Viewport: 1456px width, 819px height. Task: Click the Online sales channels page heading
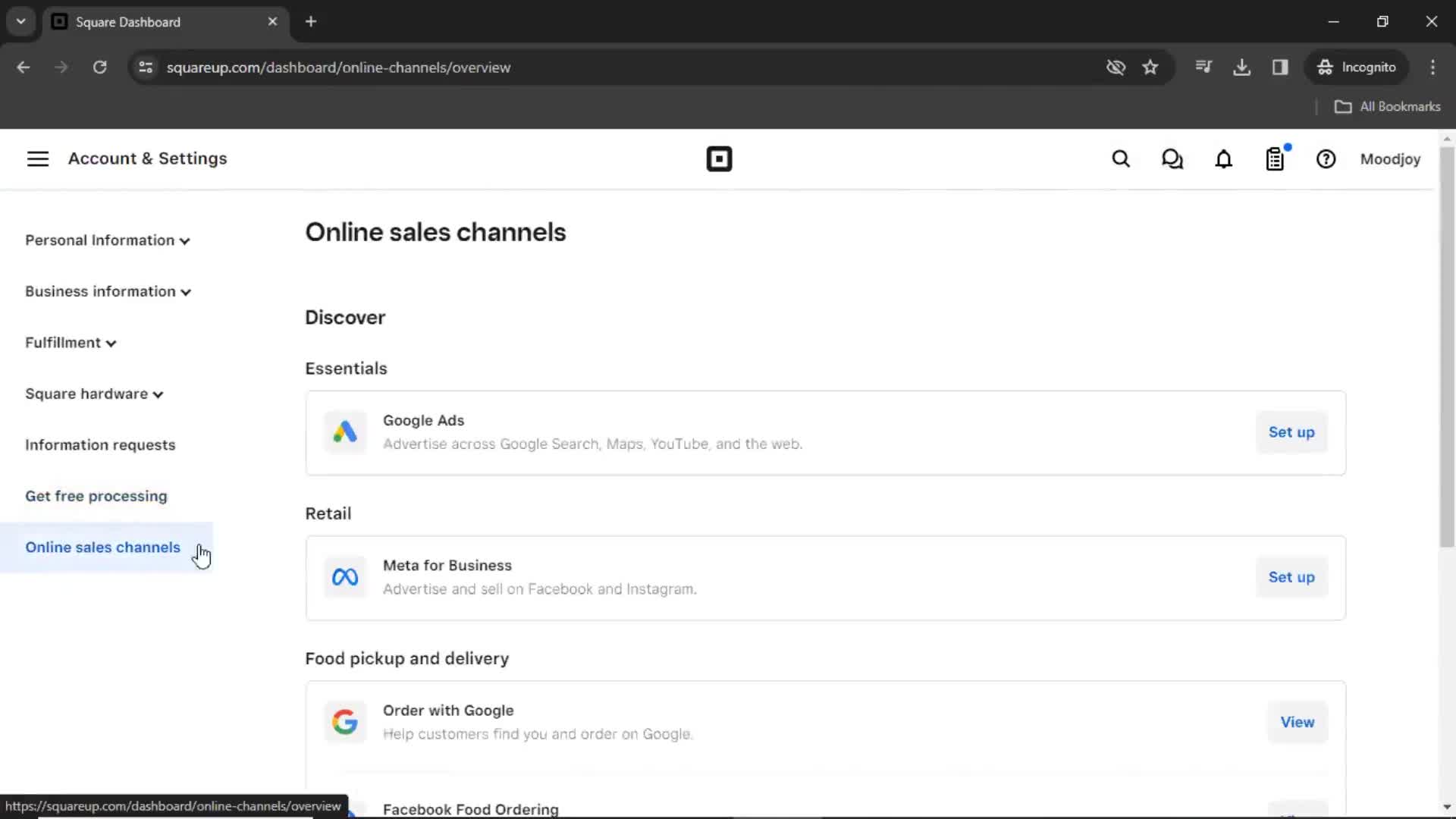(435, 232)
